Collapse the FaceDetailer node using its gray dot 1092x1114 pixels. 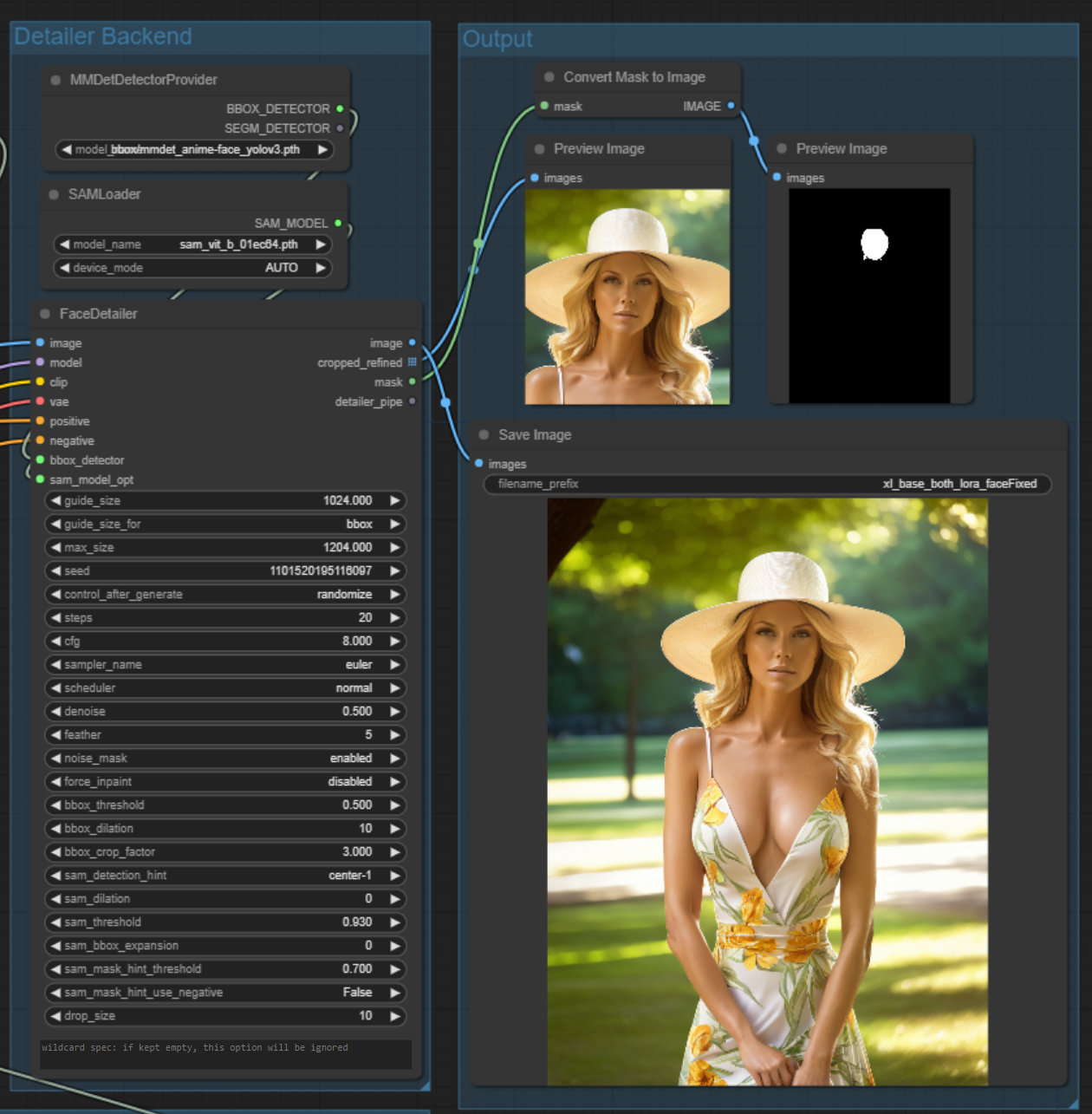coord(45,314)
